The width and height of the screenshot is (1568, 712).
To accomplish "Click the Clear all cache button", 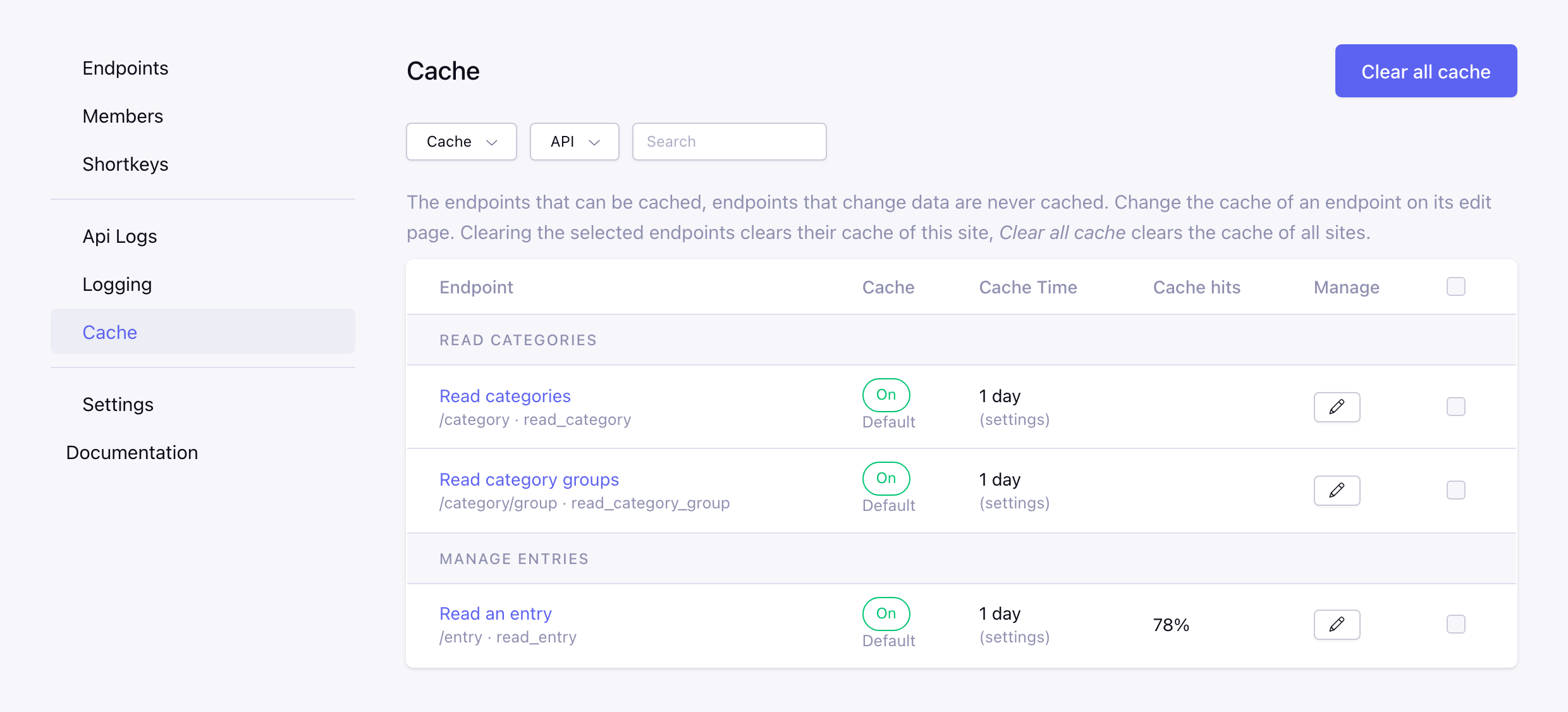I will point(1426,71).
